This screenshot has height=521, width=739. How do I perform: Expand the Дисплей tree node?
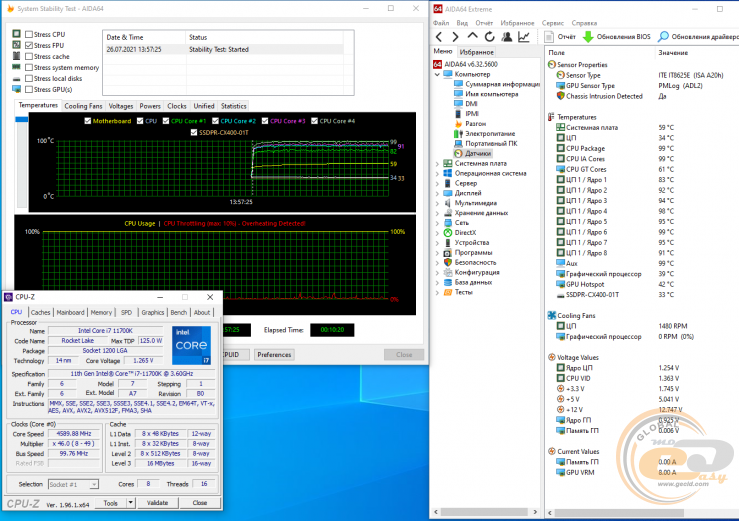[437, 193]
